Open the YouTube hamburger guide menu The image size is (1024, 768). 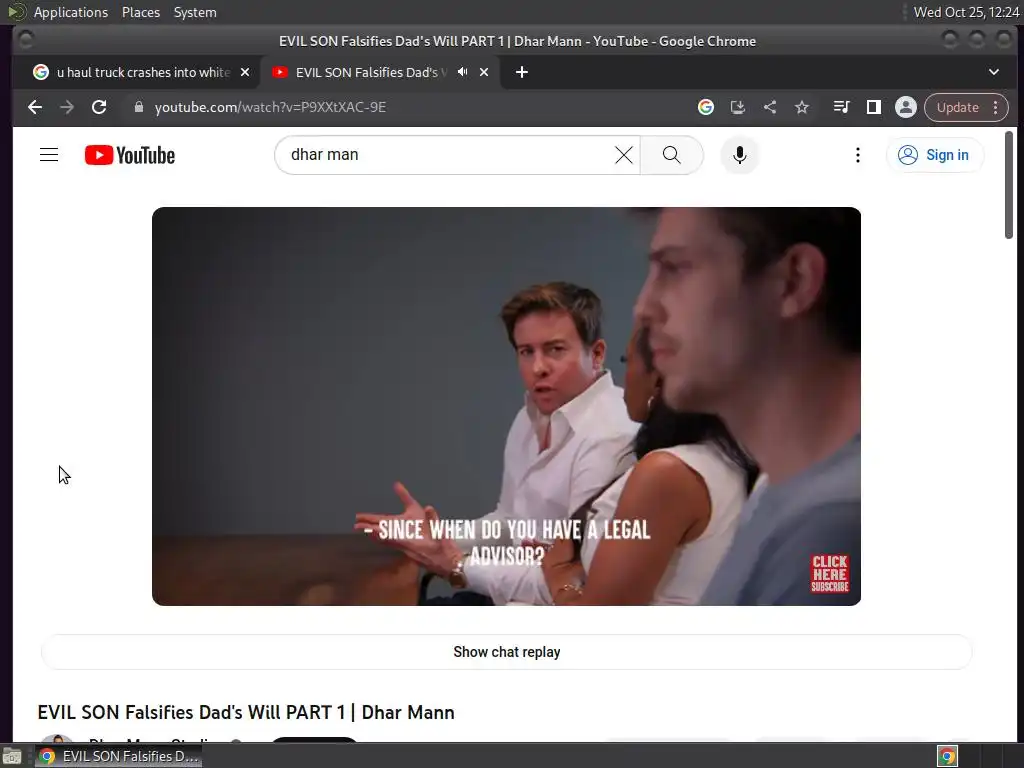[x=49, y=155]
